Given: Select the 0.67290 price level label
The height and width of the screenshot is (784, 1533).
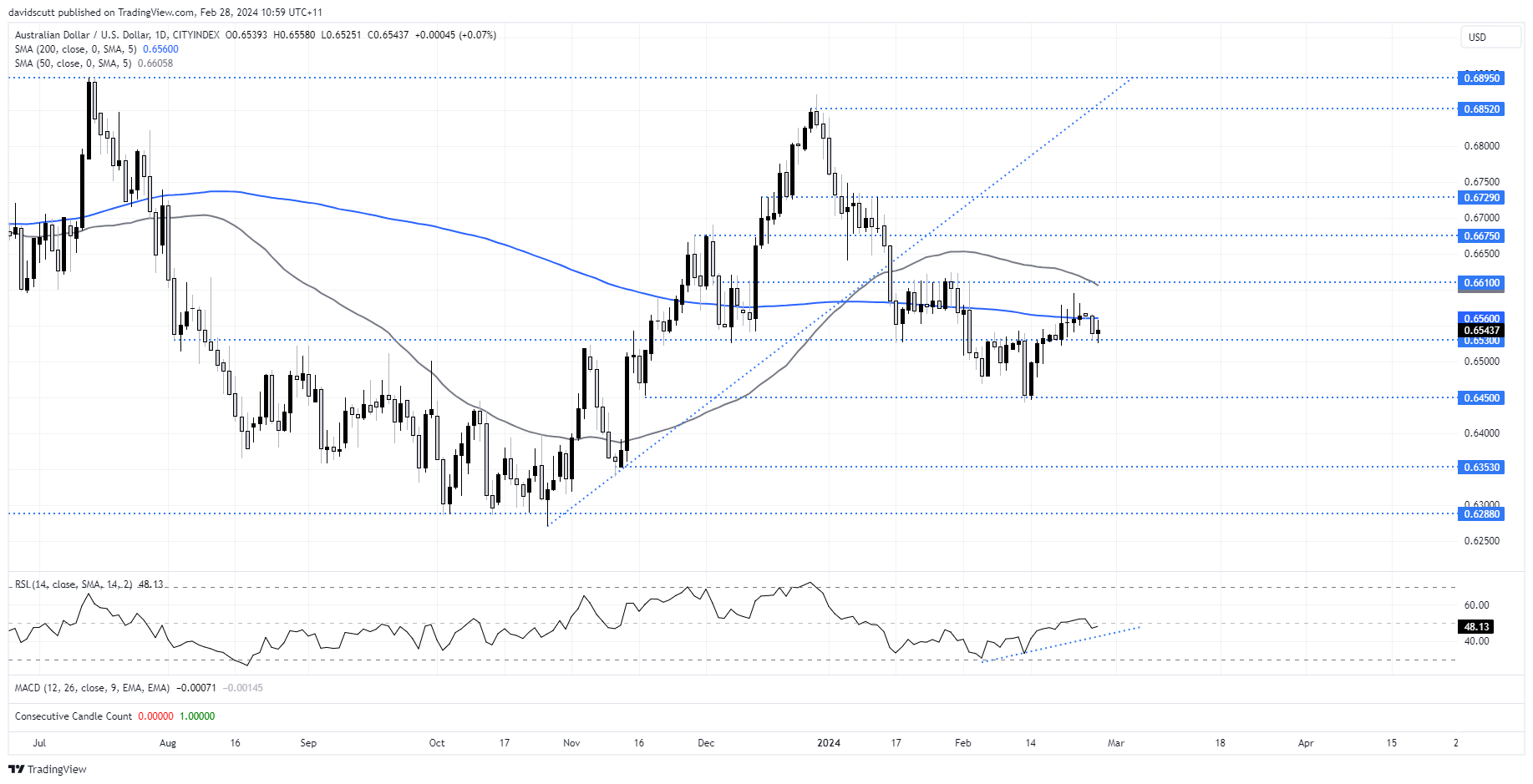Looking at the screenshot, I should tap(1481, 197).
